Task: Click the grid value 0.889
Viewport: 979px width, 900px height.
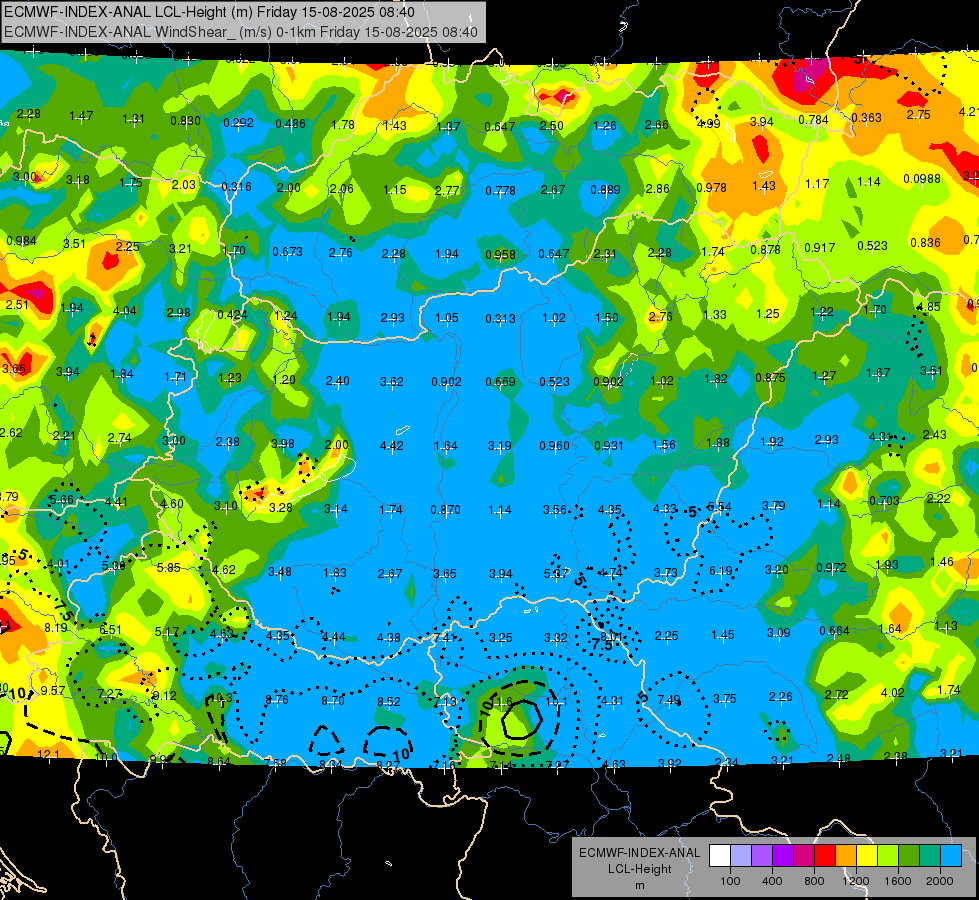Action: point(605,189)
